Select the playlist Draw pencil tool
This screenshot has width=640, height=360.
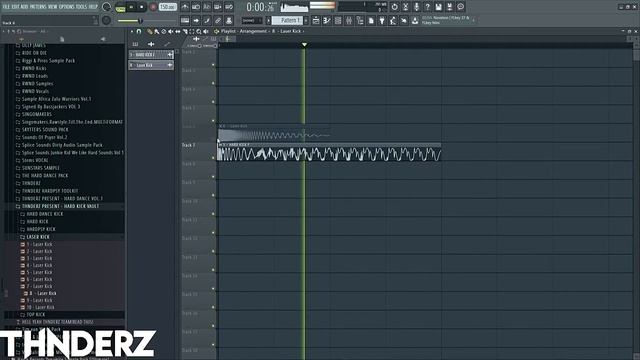[x=149, y=31]
